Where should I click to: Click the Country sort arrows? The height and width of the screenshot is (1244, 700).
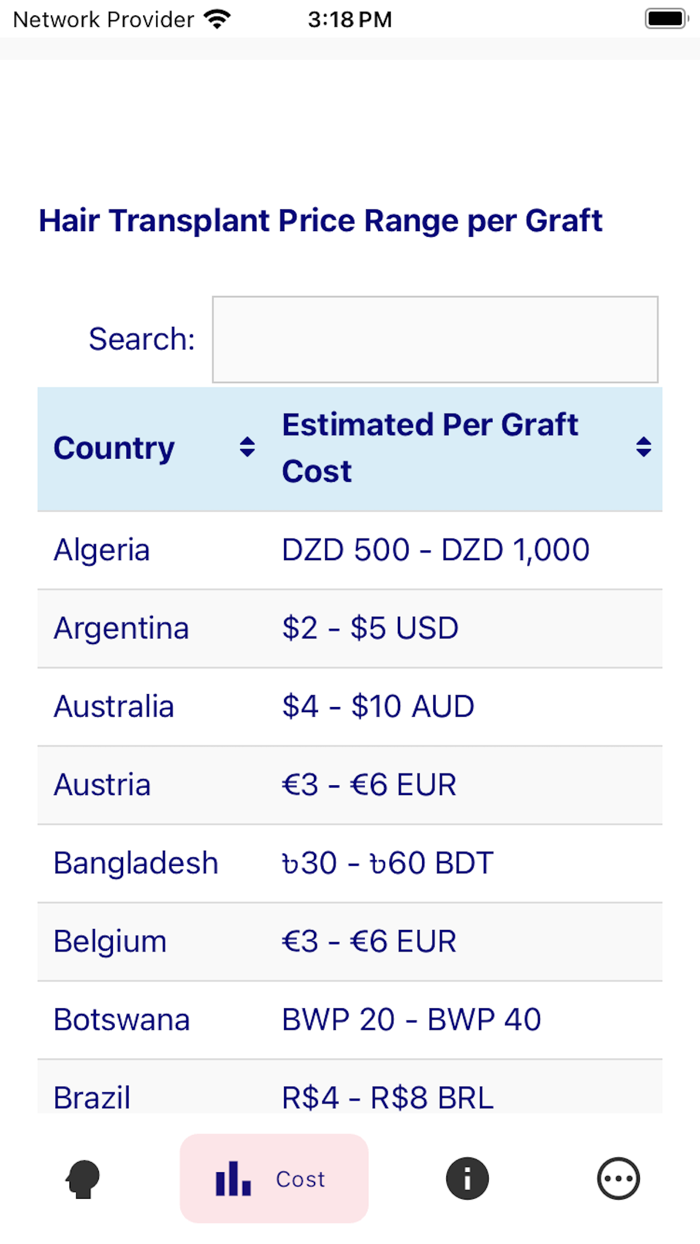[245, 448]
